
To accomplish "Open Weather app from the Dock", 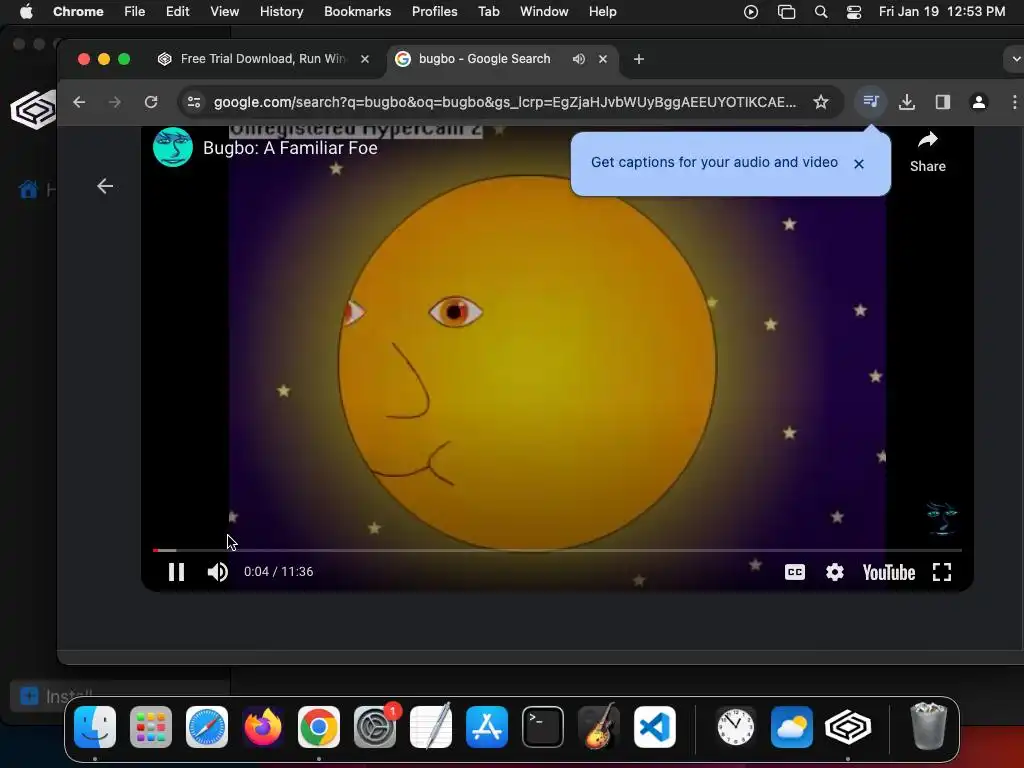I will coord(792,727).
